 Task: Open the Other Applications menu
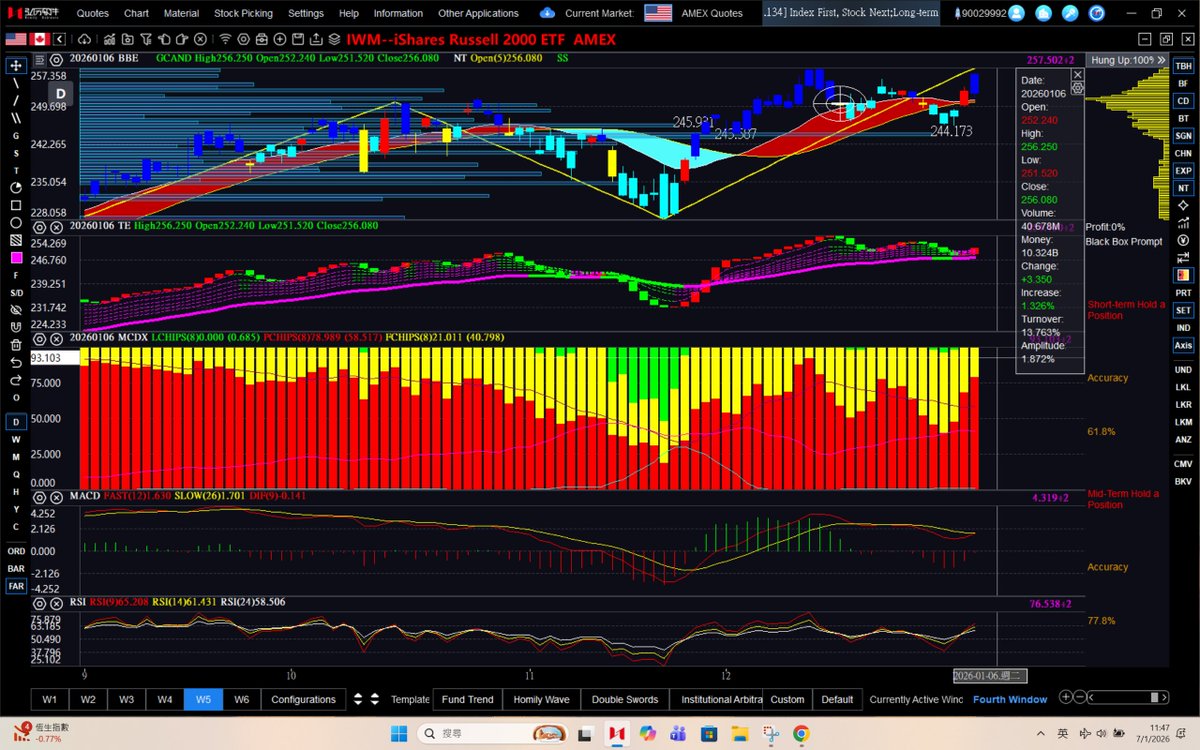pyautogui.click(x=478, y=13)
